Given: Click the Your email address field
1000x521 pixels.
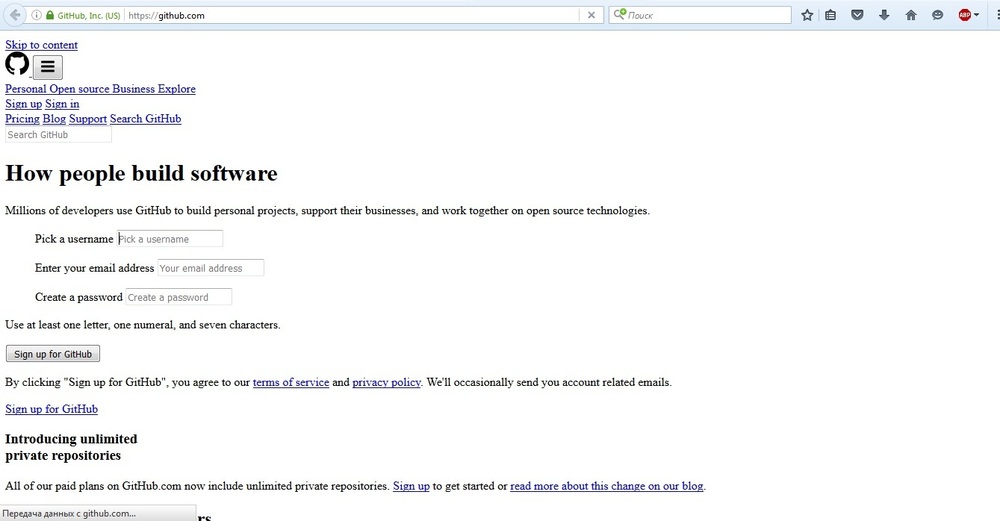Looking at the screenshot, I should pyautogui.click(x=211, y=268).
